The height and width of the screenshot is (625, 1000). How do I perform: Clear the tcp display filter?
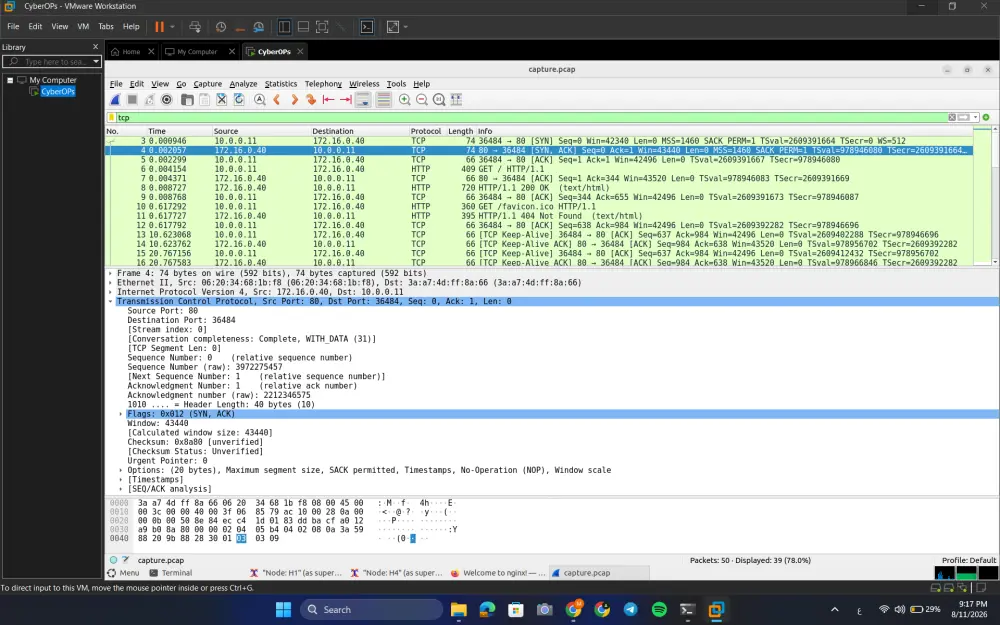[x=952, y=117]
